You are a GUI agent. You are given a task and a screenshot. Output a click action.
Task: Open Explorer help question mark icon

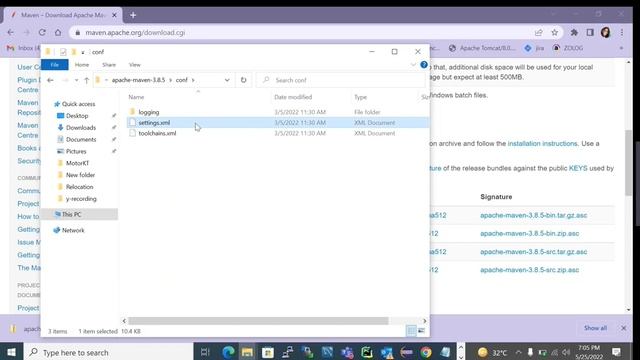(424, 64)
